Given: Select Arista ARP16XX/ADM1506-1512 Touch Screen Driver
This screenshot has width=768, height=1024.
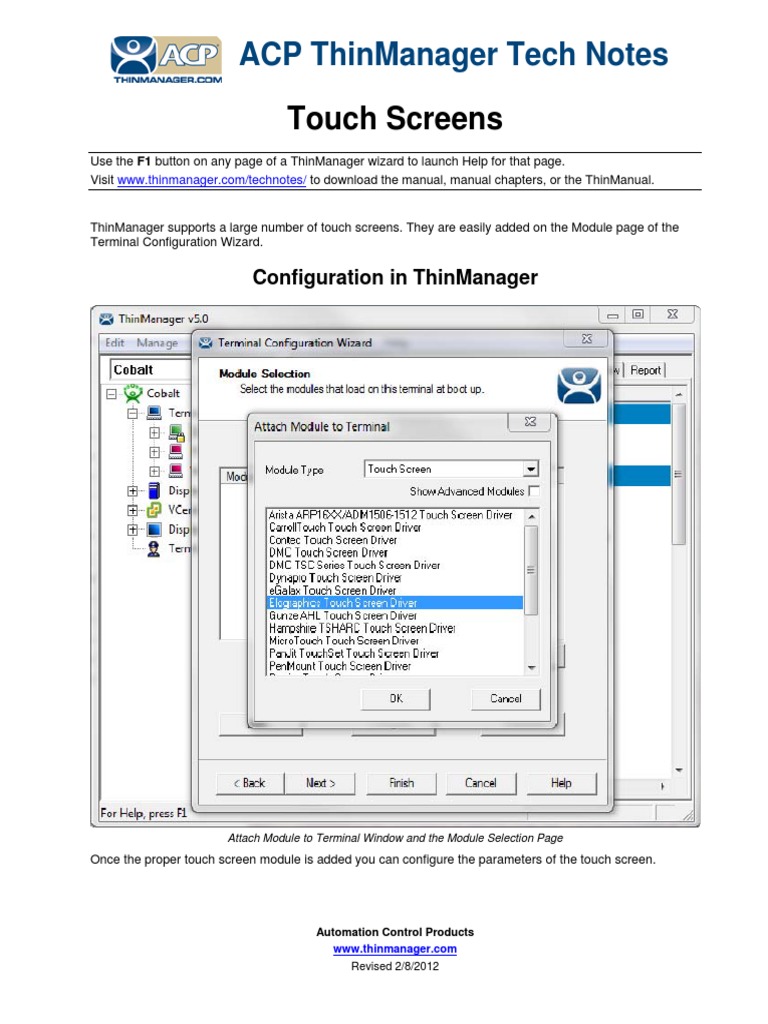Looking at the screenshot, I should point(394,515).
